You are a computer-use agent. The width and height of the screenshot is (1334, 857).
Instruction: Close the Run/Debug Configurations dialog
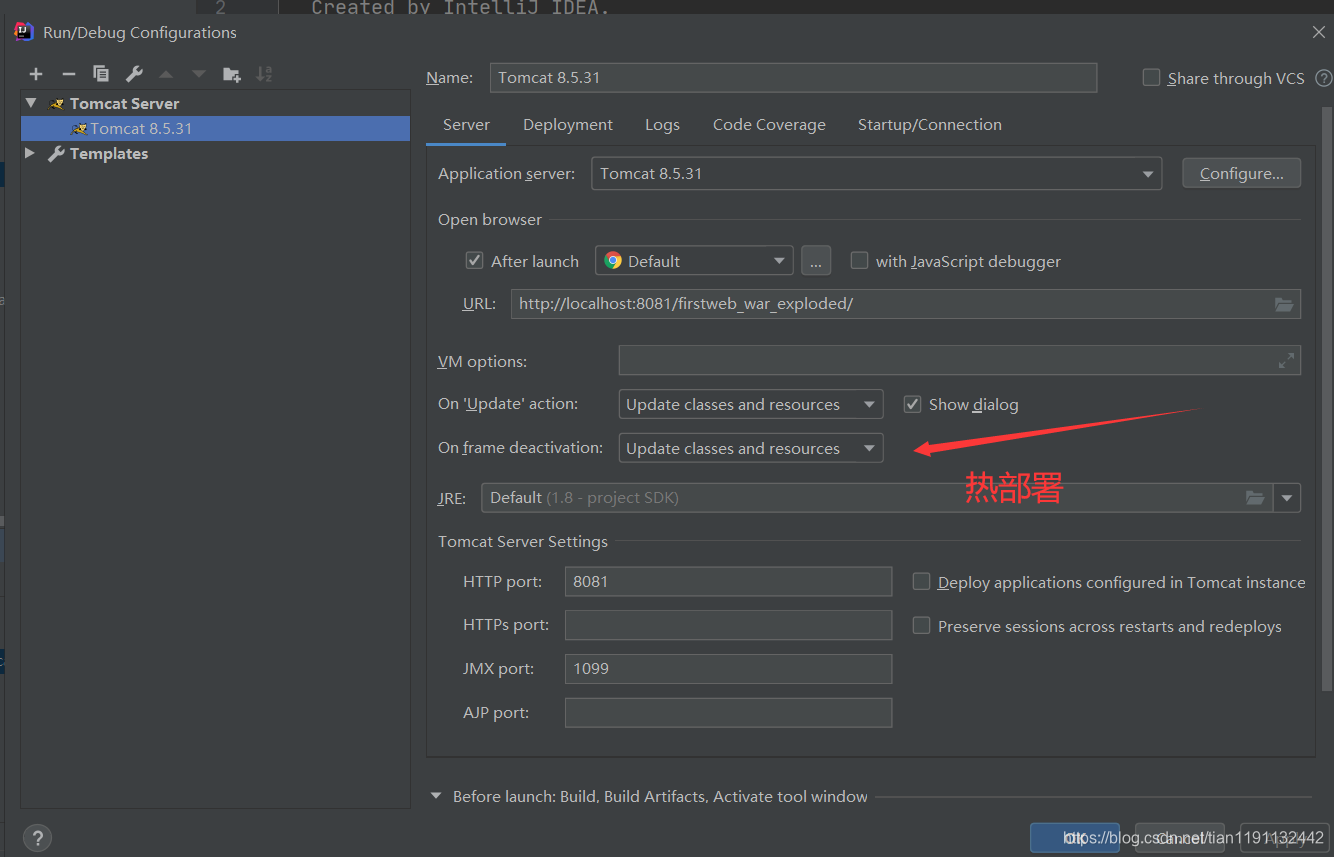(x=1319, y=32)
